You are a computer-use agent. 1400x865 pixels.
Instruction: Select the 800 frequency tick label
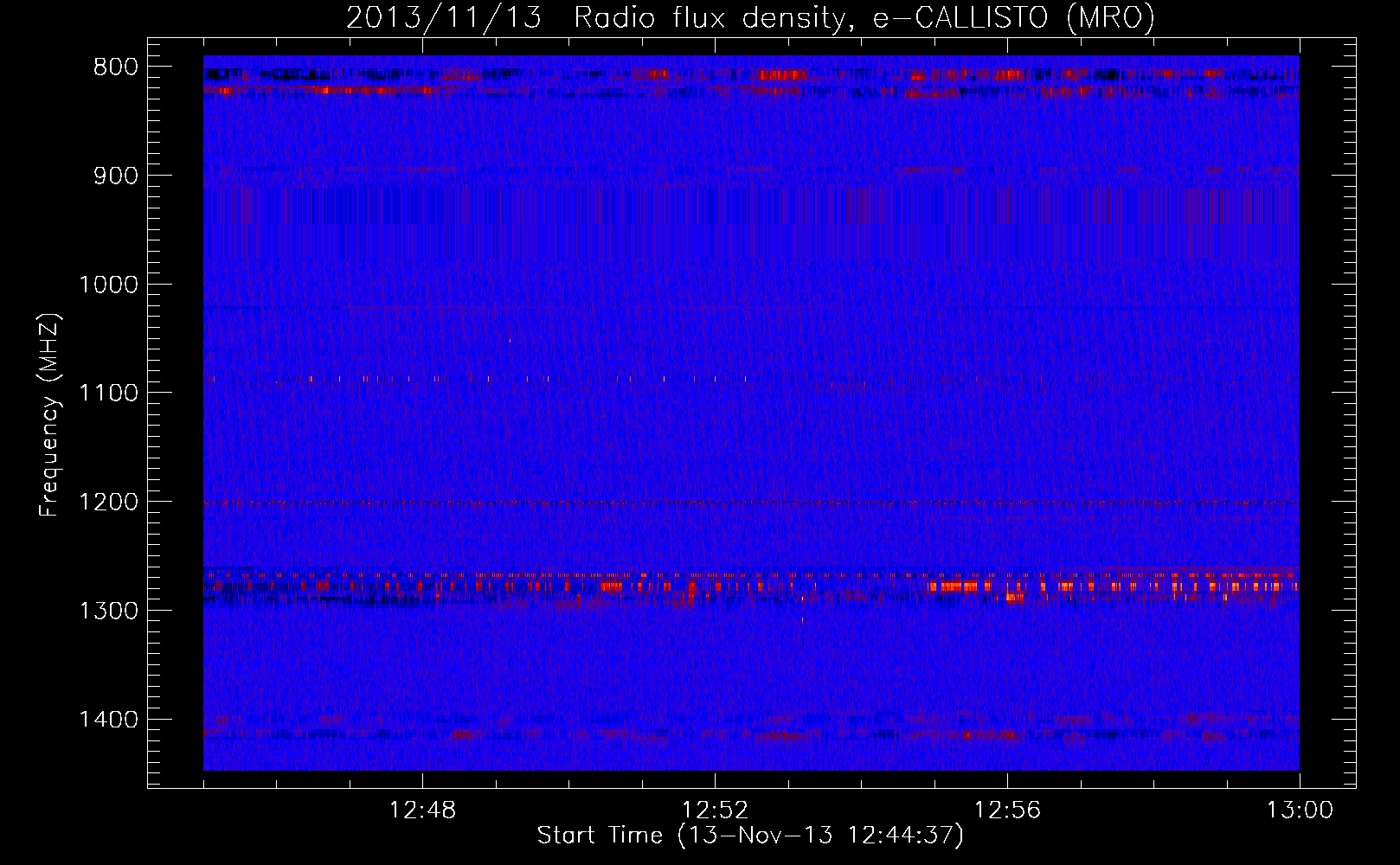[x=116, y=67]
